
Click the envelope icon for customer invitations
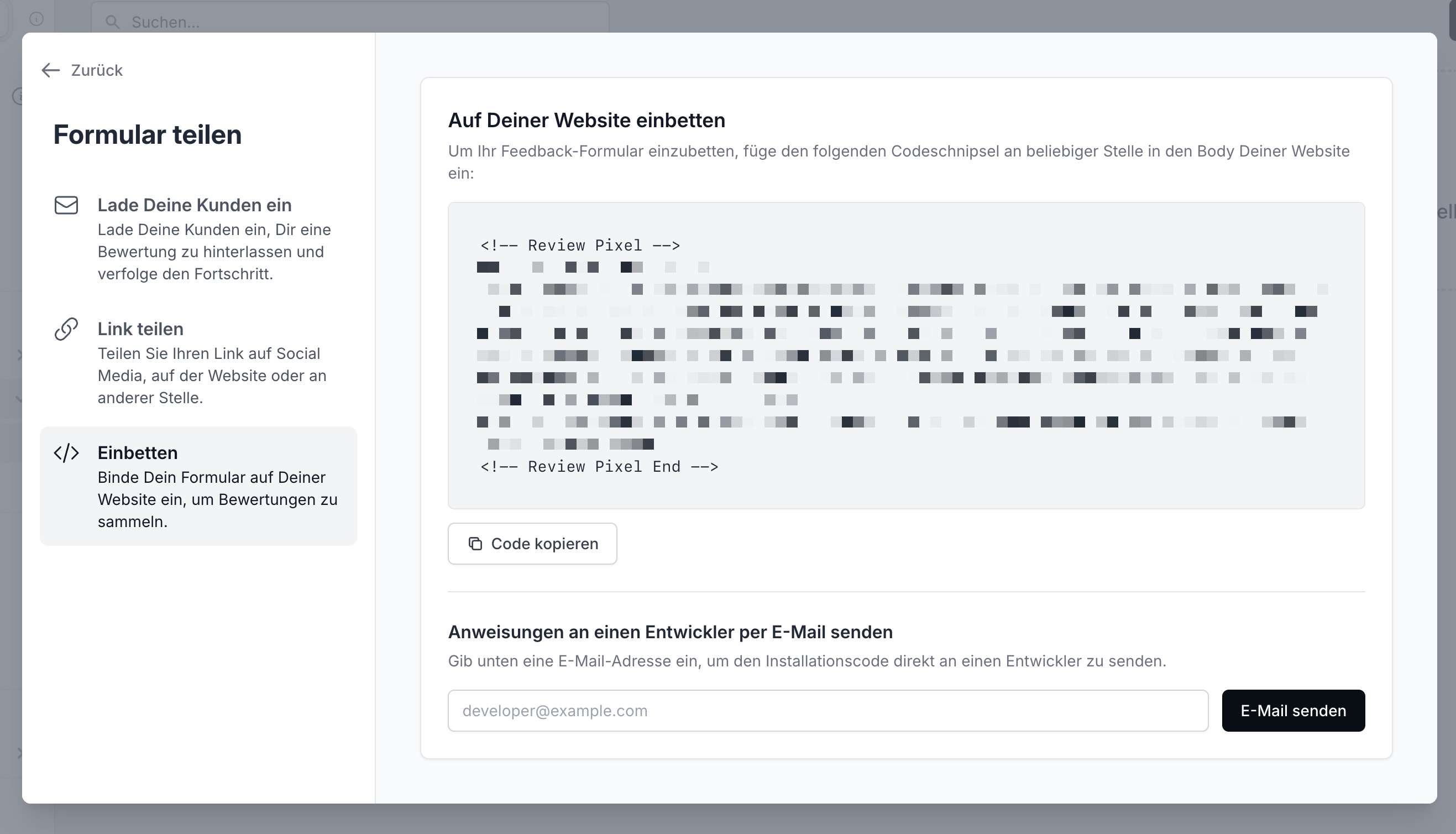click(x=66, y=205)
